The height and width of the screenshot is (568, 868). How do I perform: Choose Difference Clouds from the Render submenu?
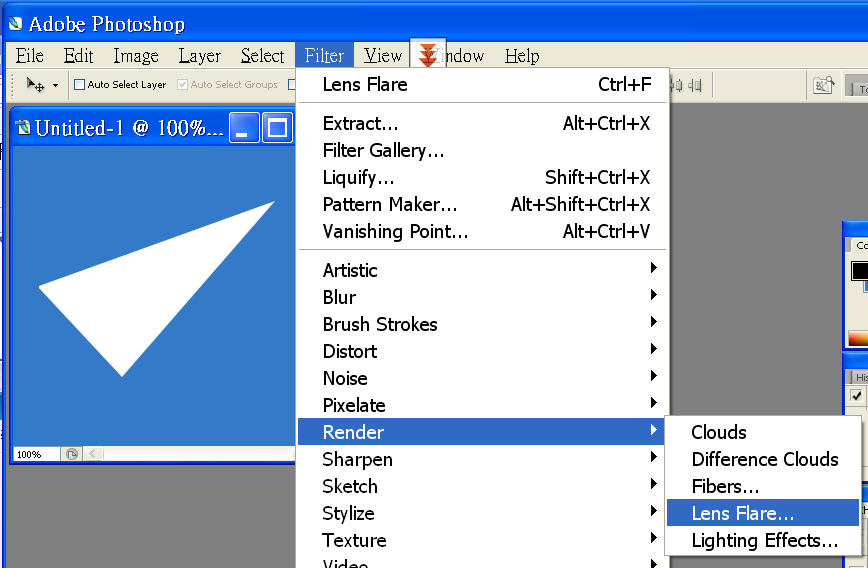coord(763,459)
